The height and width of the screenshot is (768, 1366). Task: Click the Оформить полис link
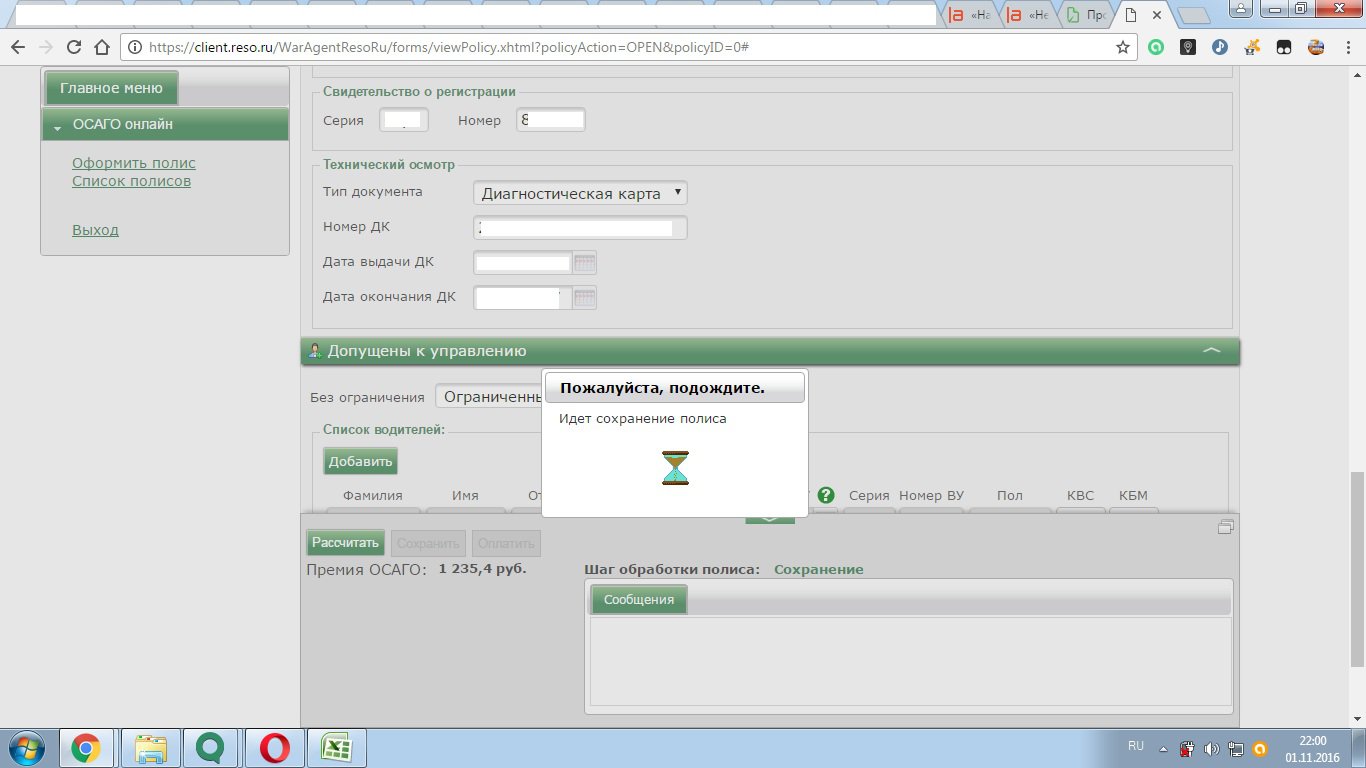[134, 163]
